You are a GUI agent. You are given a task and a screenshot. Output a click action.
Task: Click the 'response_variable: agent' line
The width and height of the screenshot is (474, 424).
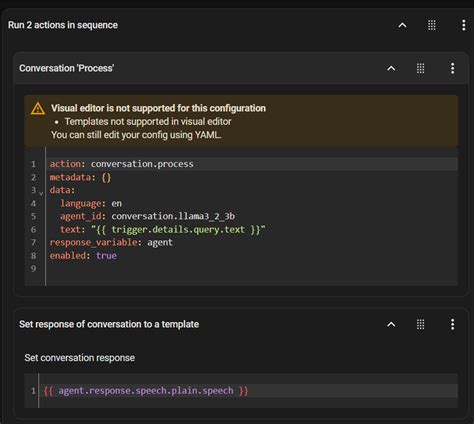[x=252, y=242]
